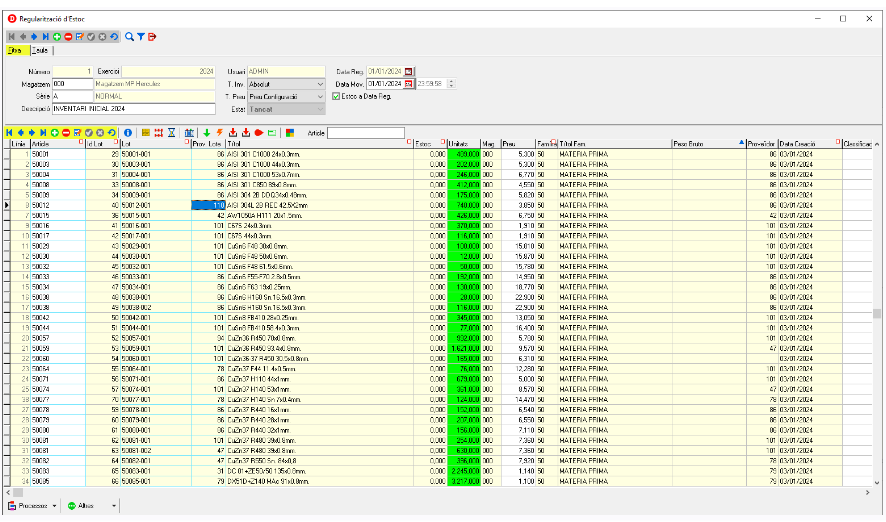Select green units cell 2.245,000
The width and height of the screenshot is (886, 522).
[x=463, y=471]
